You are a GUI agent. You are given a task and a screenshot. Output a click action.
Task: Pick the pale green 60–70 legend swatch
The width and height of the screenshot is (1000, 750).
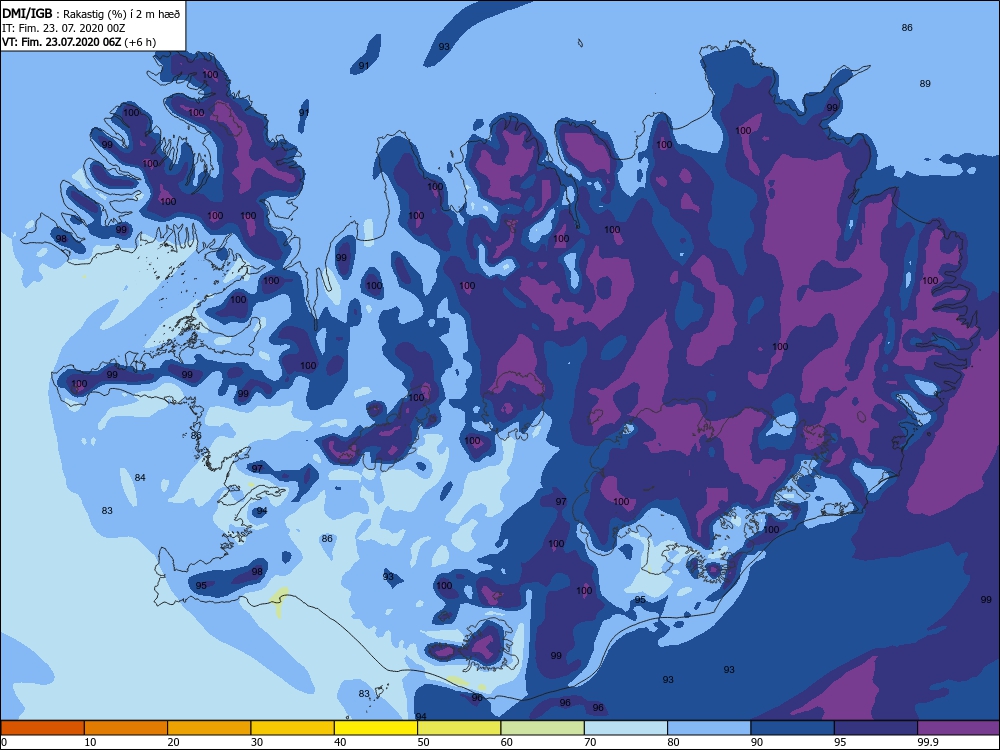tap(543, 728)
